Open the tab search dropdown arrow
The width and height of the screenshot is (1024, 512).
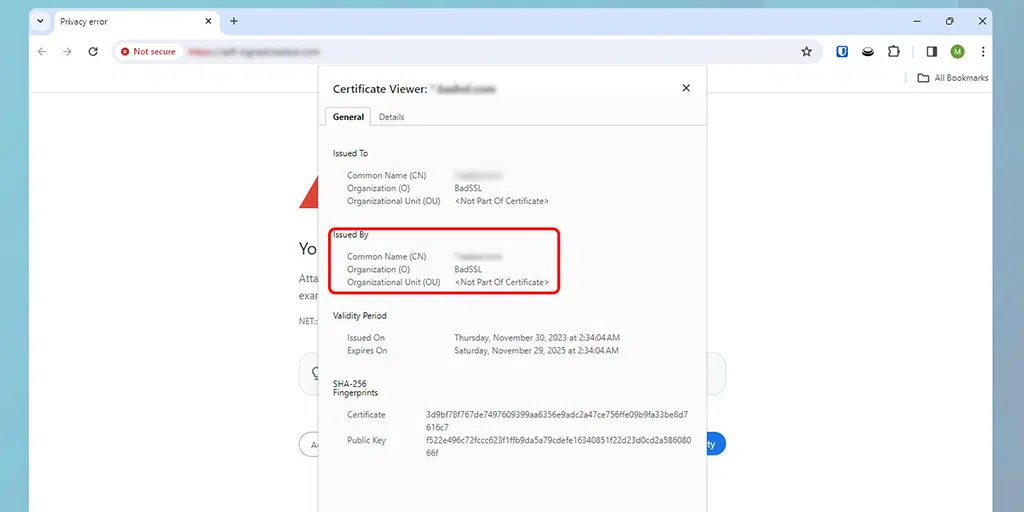coord(40,21)
